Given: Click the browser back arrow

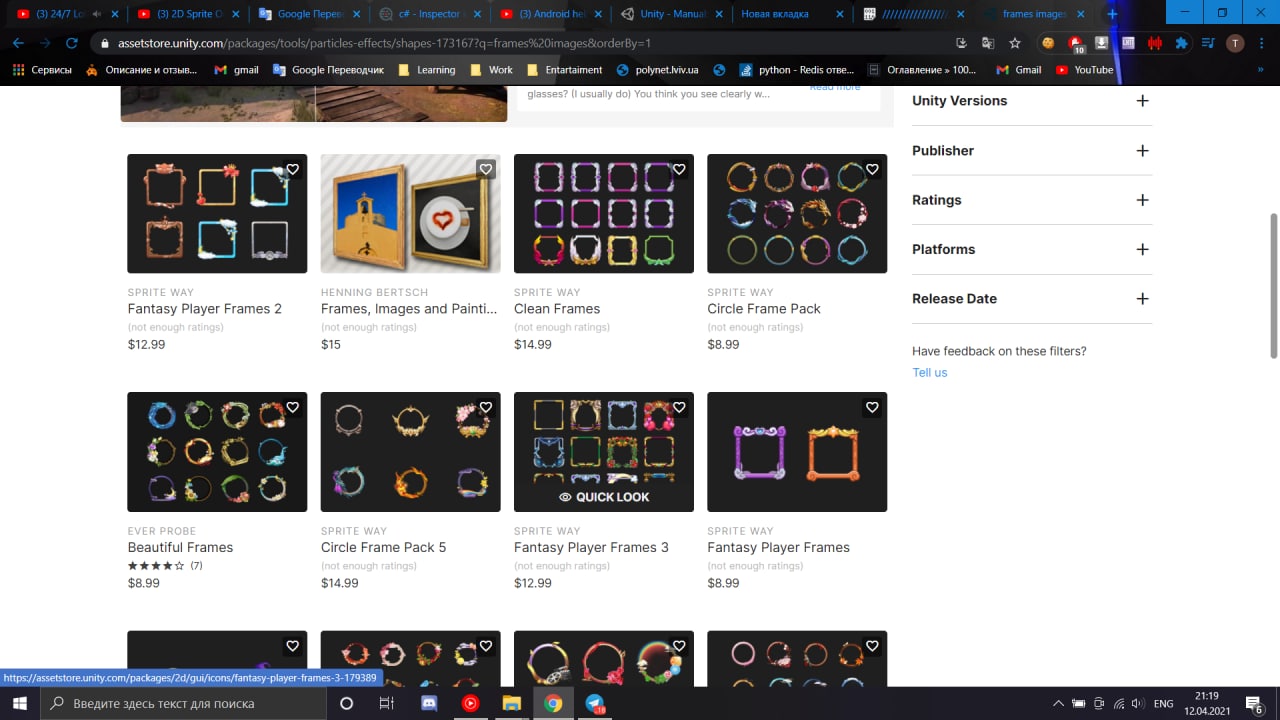Looking at the screenshot, I should pyautogui.click(x=18, y=43).
